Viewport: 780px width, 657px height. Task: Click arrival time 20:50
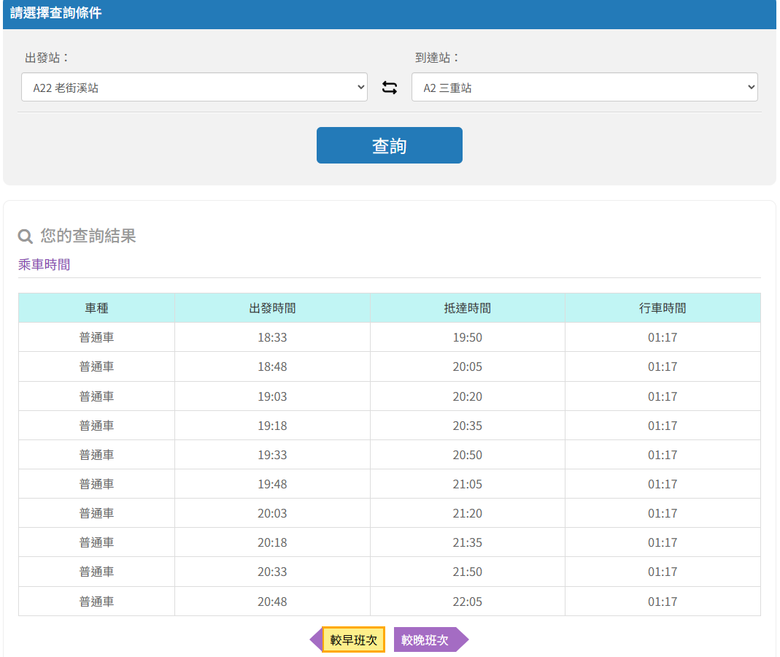click(x=467, y=455)
